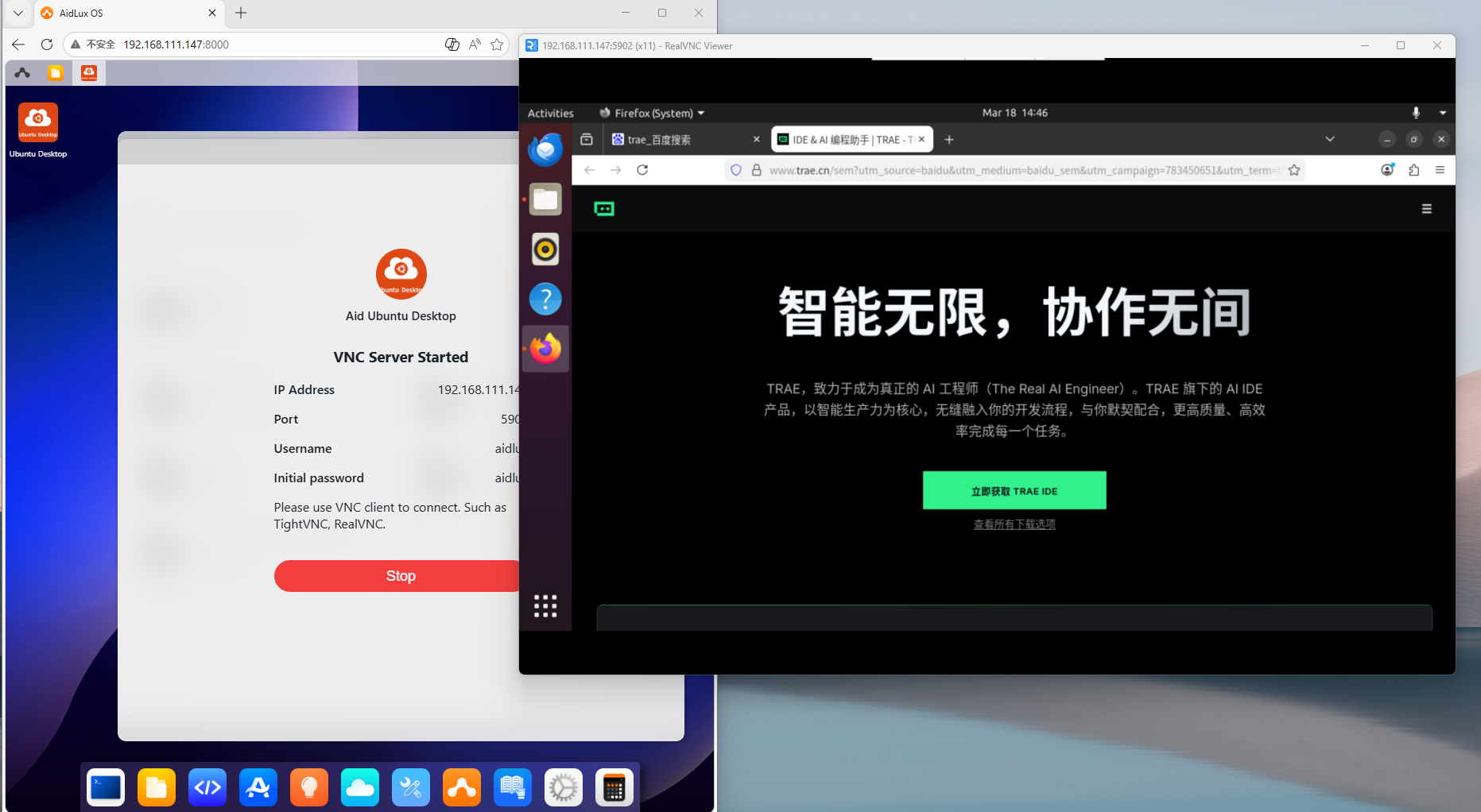This screenshot has height=812, width=1481.
Task: Open the Files app in the Ubuntu dock
Action: pyautogui.click(x=545, y=199)
